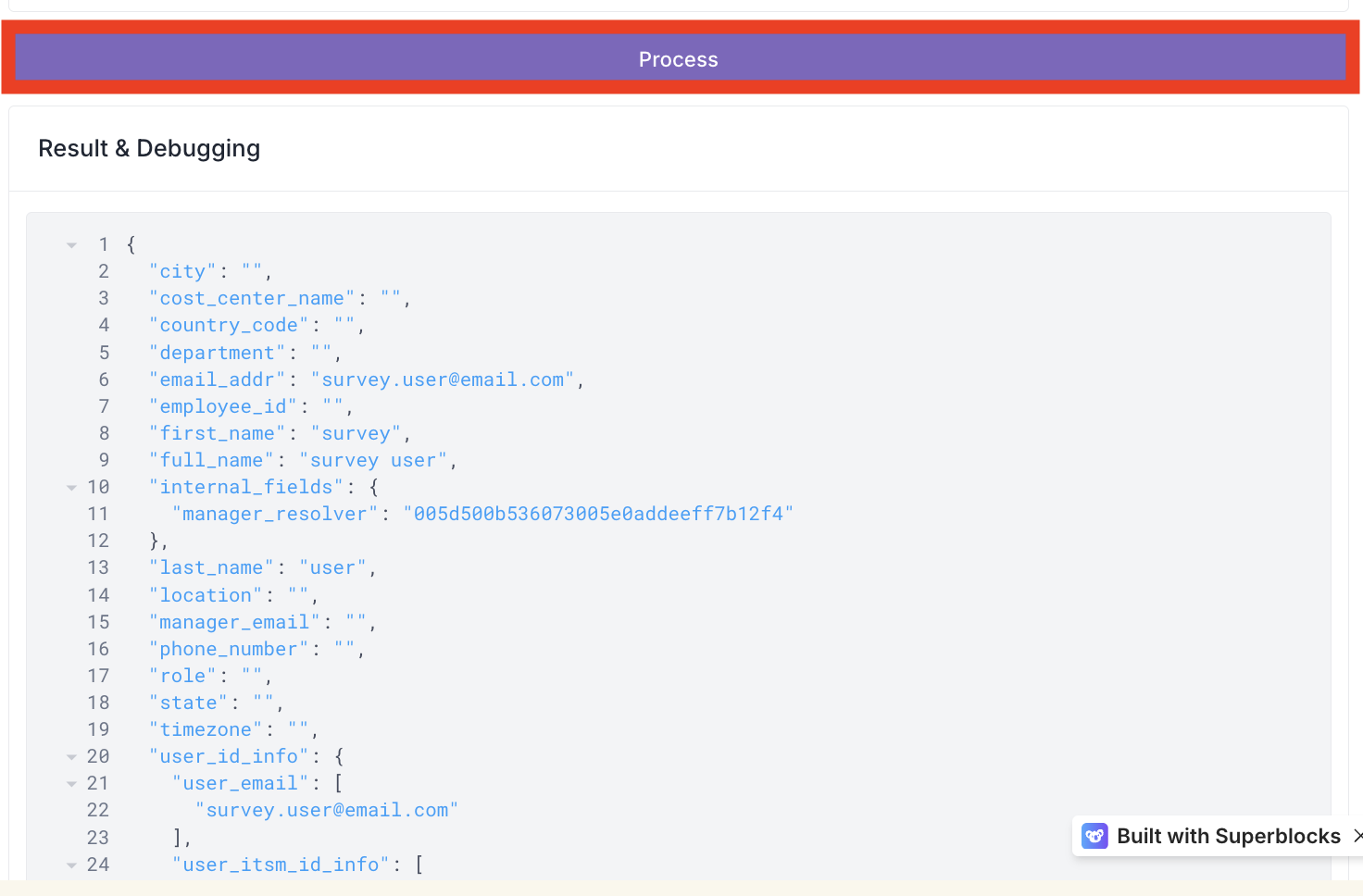Collapse the root object at line 1
Viewport: 1363px width, 896px height.
71,245
